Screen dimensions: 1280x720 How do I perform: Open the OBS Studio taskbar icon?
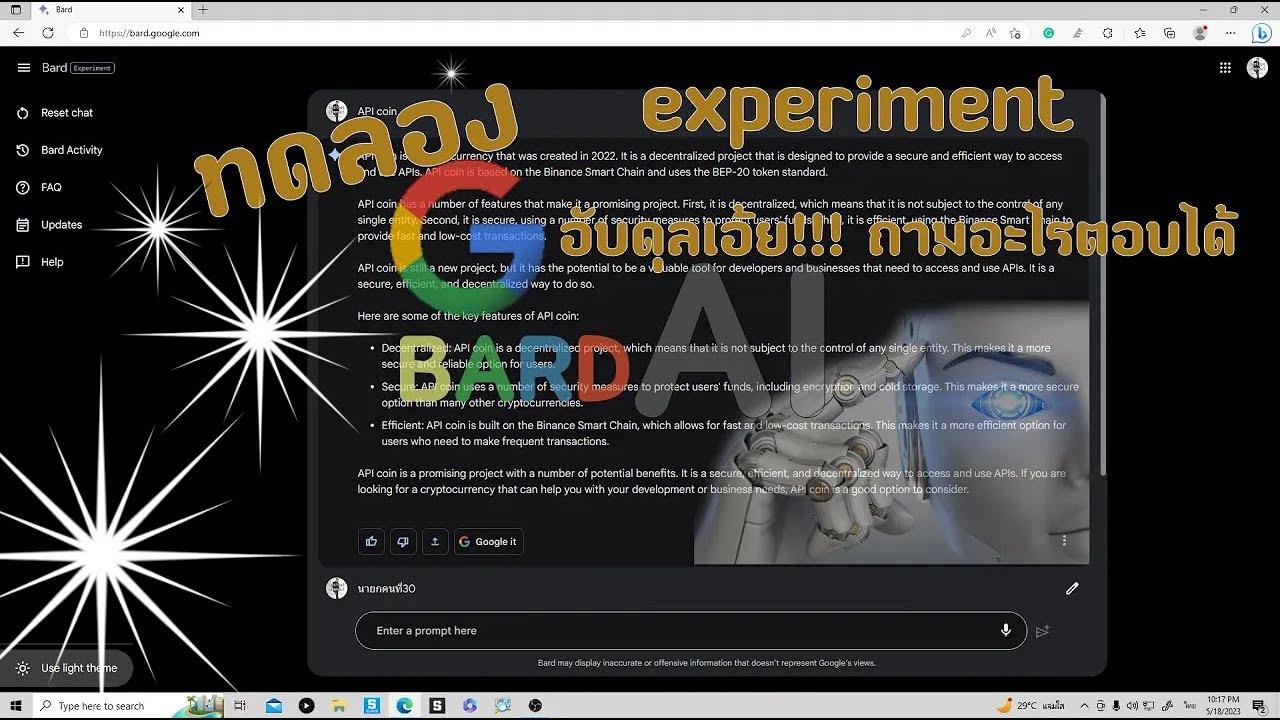point(535,706)
